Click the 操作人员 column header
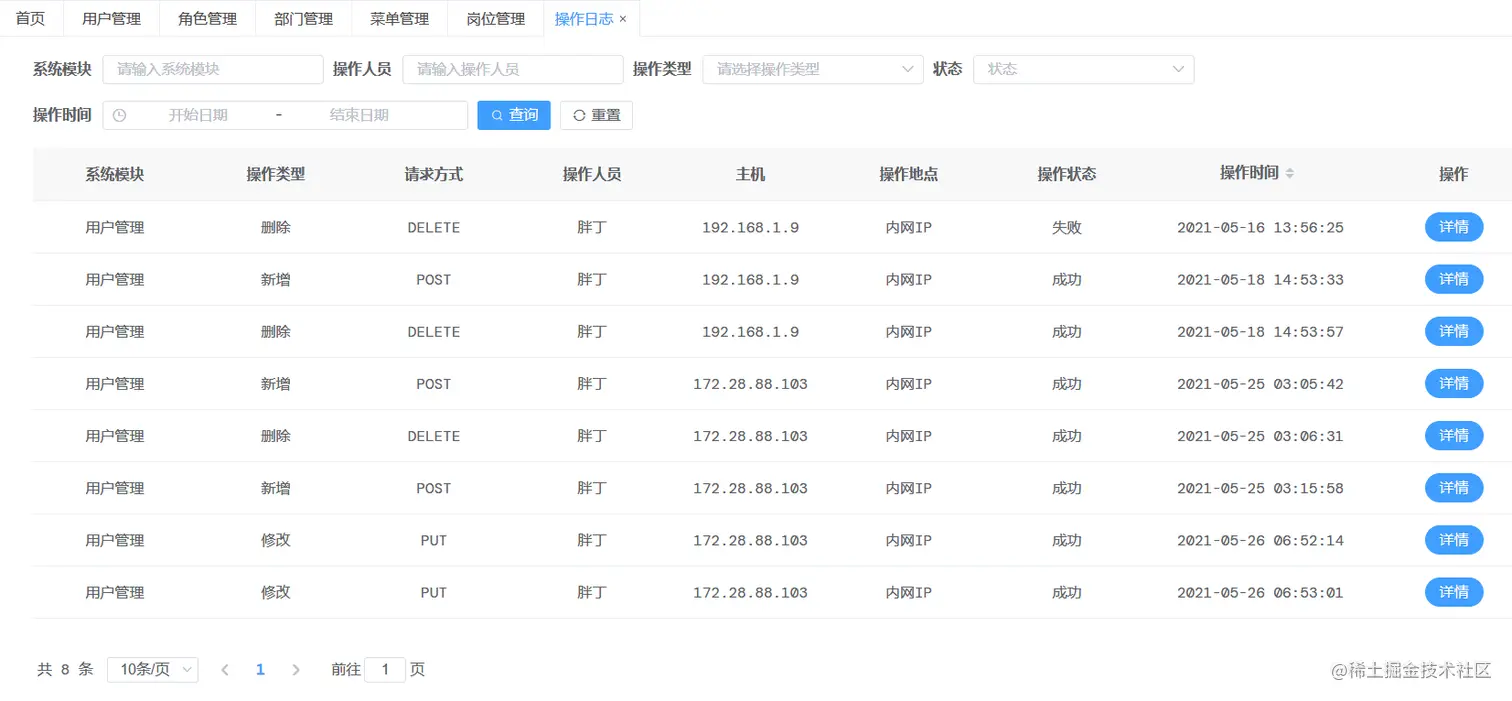Viewport: 1512px width, 701px height. coord(592,174)
